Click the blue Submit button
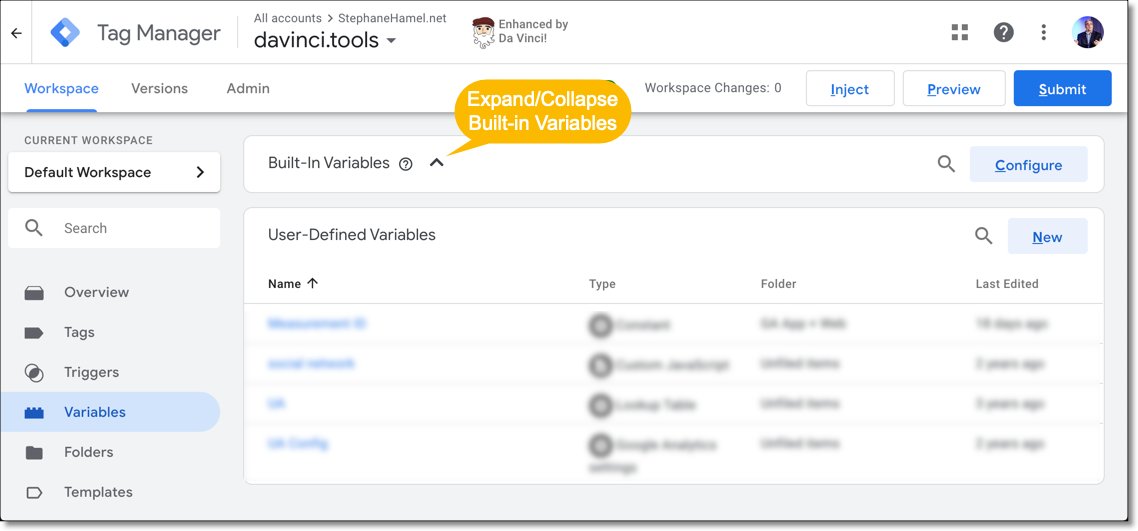Image resolution: width=1138 pixels, height=531 pixels. [1063, 88]
